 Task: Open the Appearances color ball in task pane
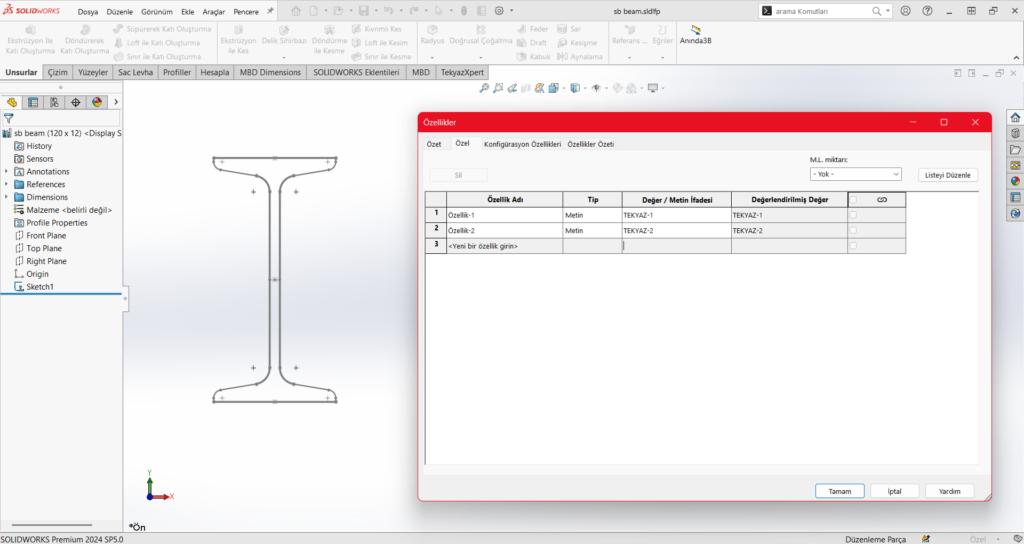coord(1015,181)
